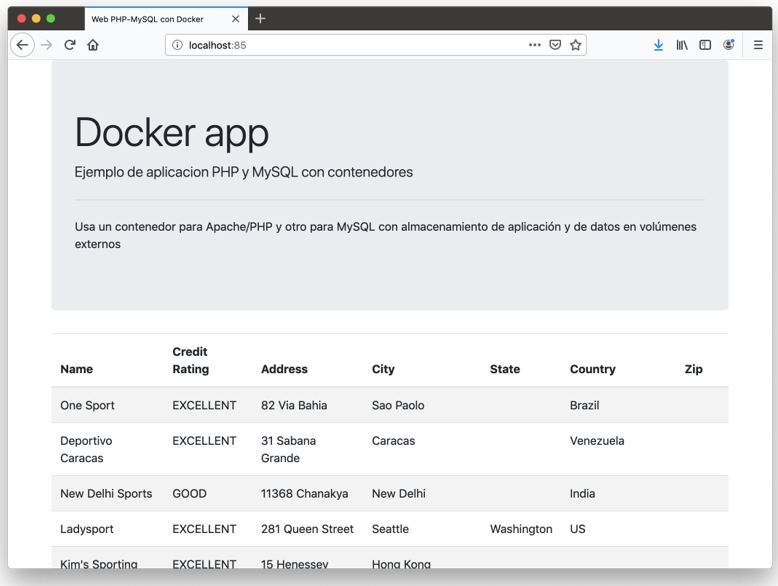Open the Firefox home page
The image size is (778, 586).
tap(93, 45)
